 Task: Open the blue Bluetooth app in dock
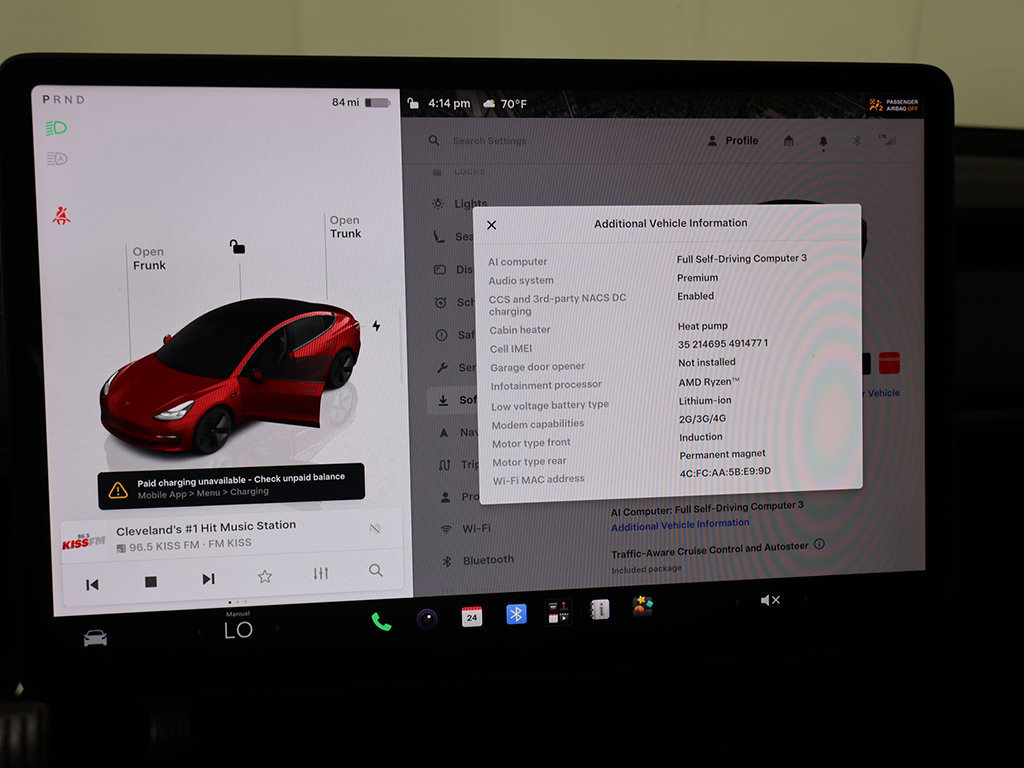516,614
